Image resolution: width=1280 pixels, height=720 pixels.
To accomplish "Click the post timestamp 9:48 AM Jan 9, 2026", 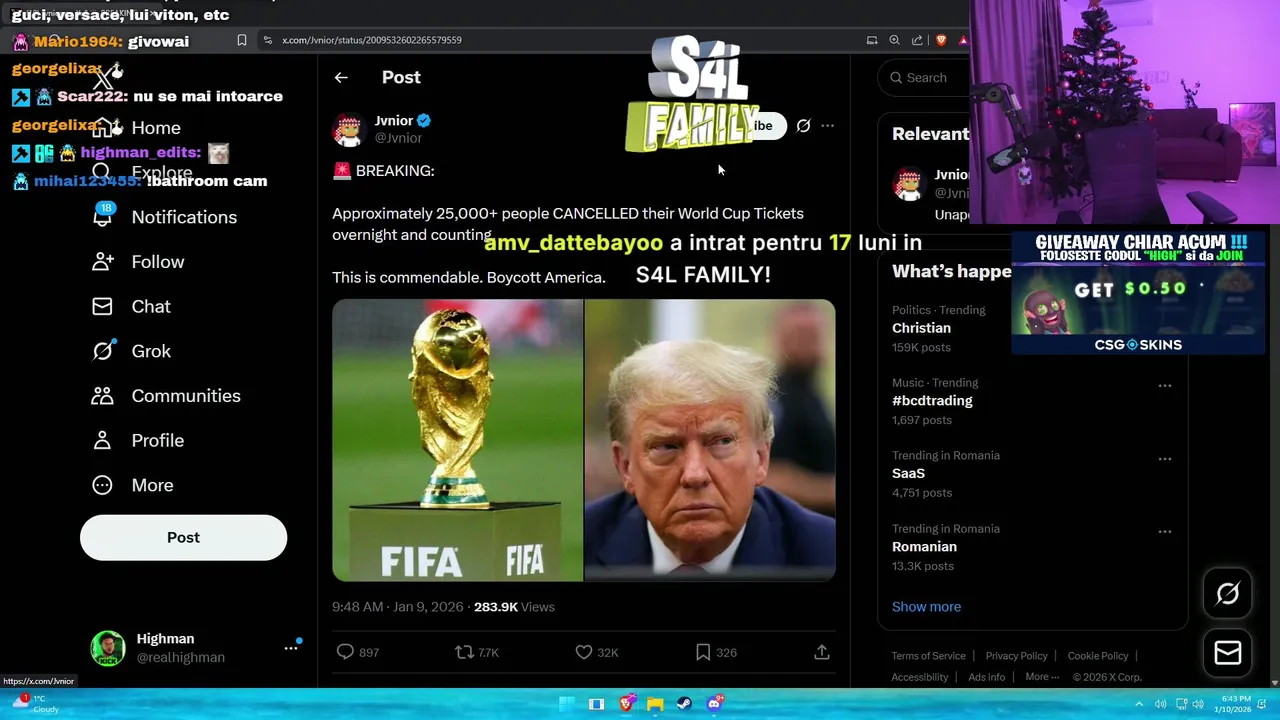I will click(x=398, y=607).
